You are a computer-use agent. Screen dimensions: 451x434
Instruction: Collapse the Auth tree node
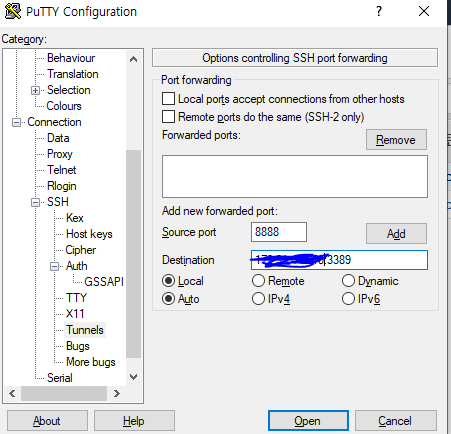54,266
